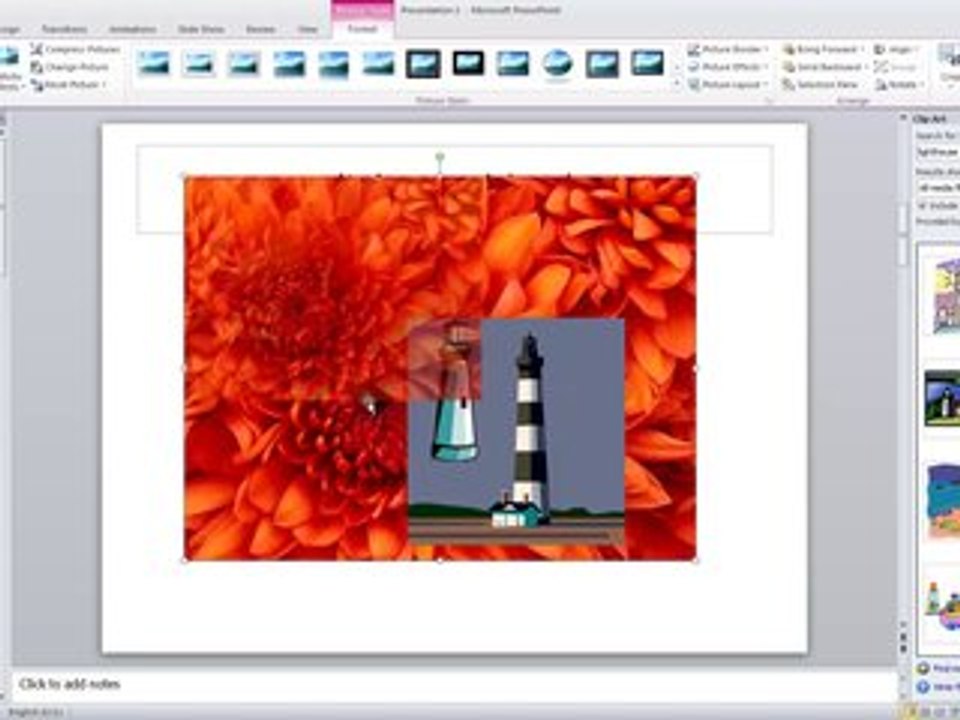Toggle the Include Office.com content checkbox
The image size is (960, 720).
click(922, 206)
